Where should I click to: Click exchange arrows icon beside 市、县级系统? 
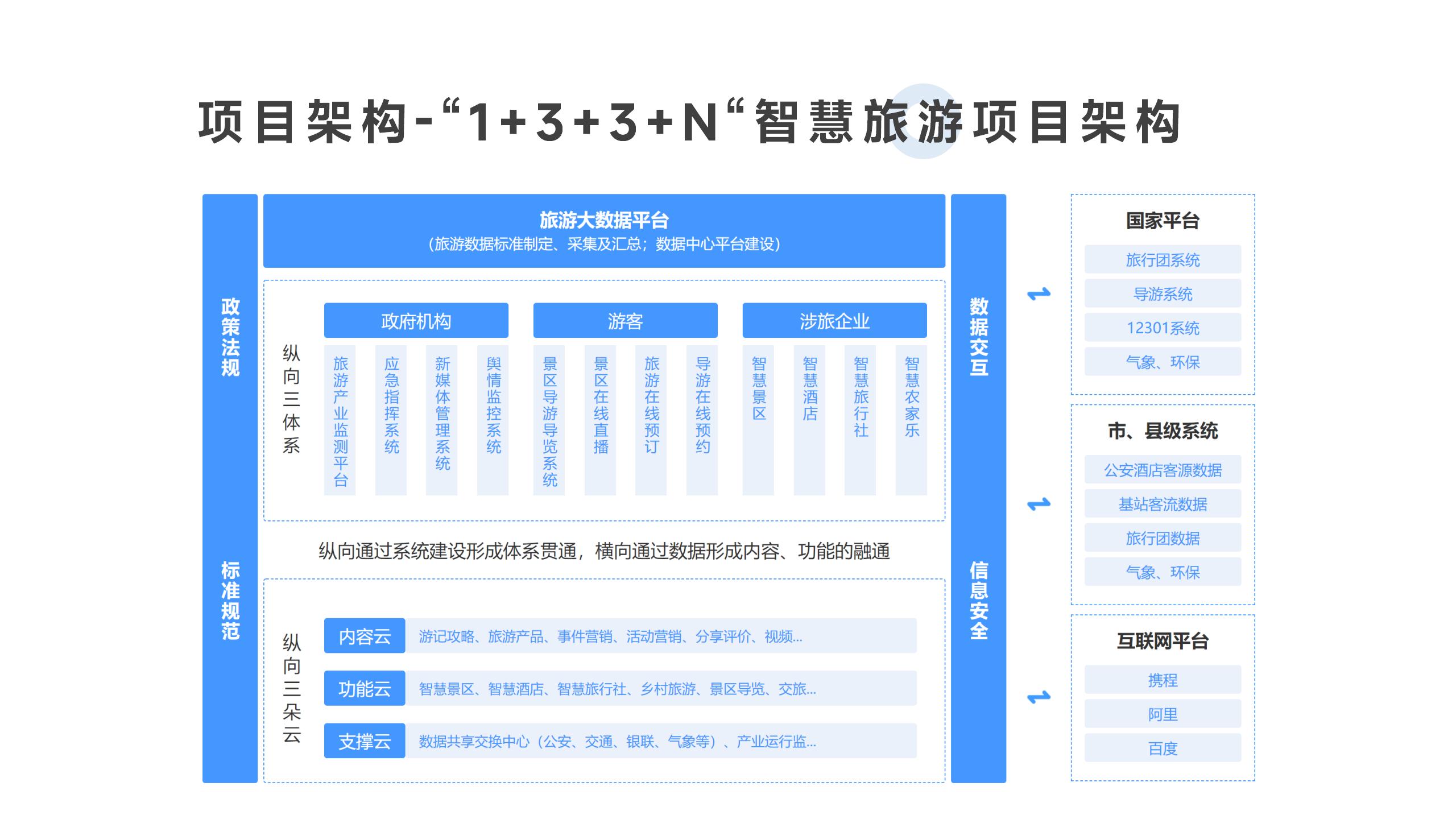point(1039,504)
